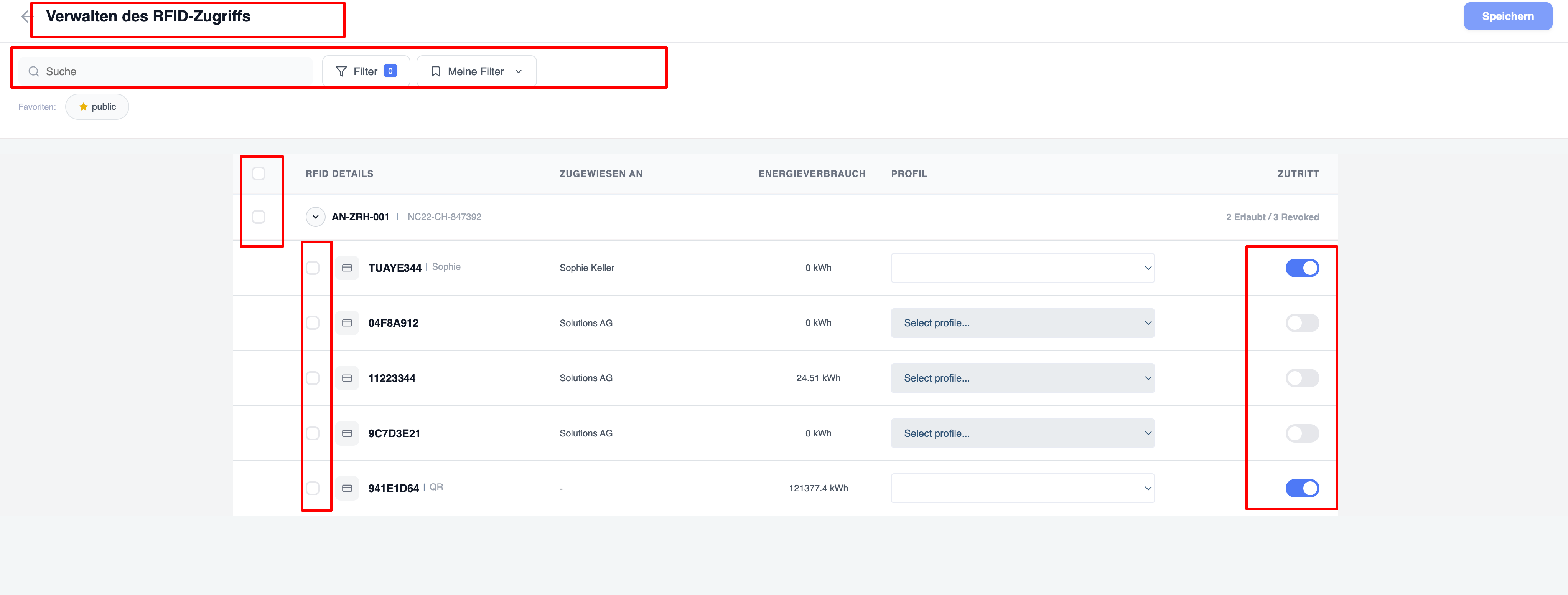Enable access toggle for 11223344

(1302, 378)
